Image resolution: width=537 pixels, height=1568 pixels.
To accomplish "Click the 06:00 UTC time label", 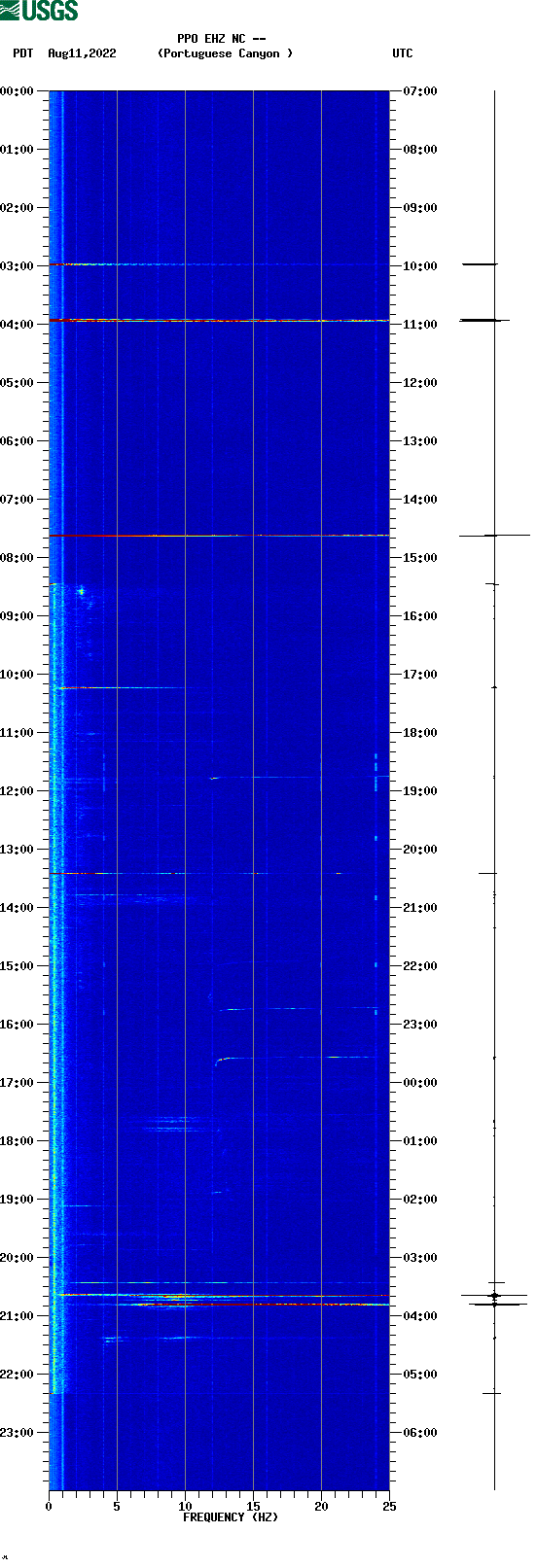I will 420,1433.
